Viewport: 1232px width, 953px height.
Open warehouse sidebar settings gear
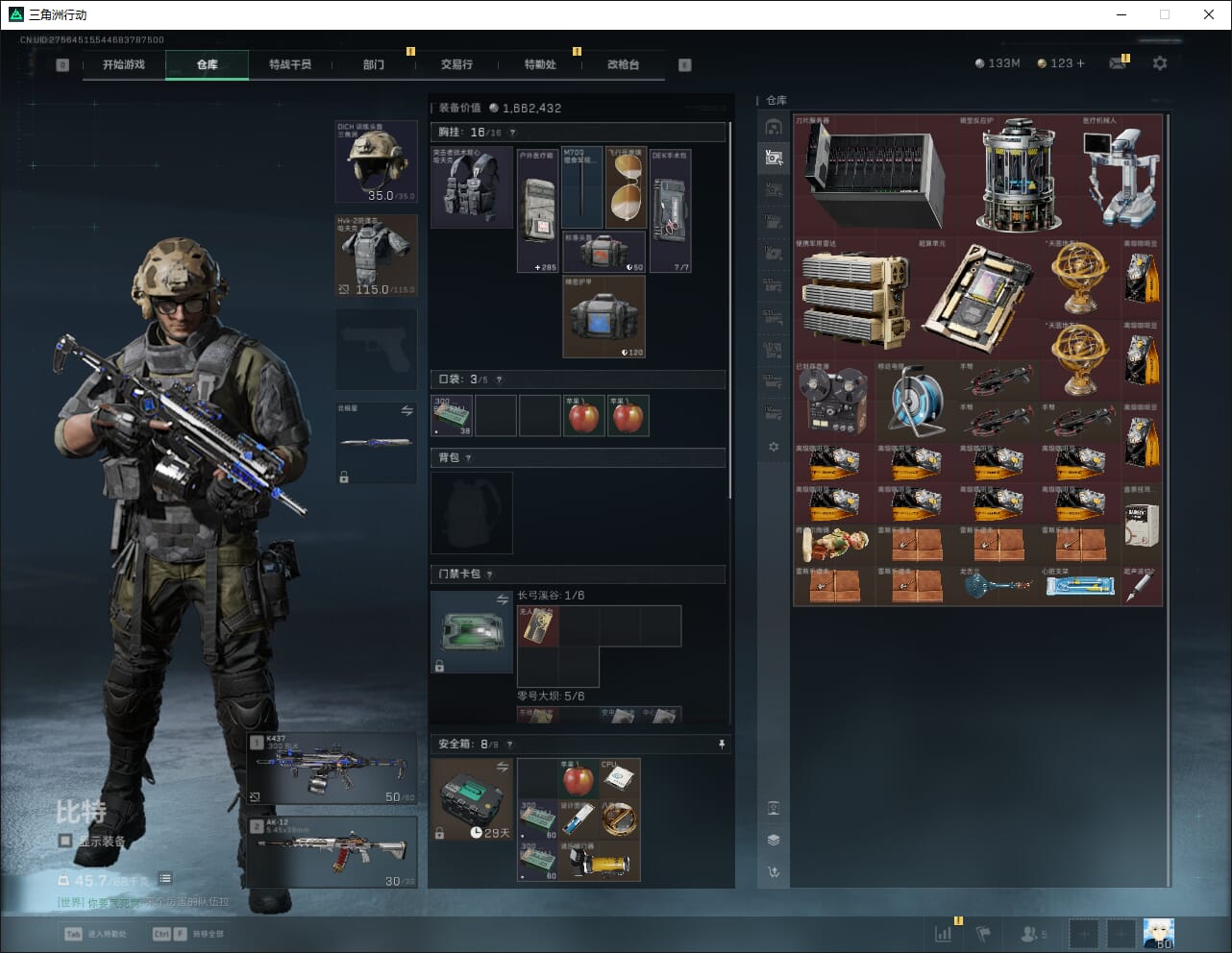point(774,447)
